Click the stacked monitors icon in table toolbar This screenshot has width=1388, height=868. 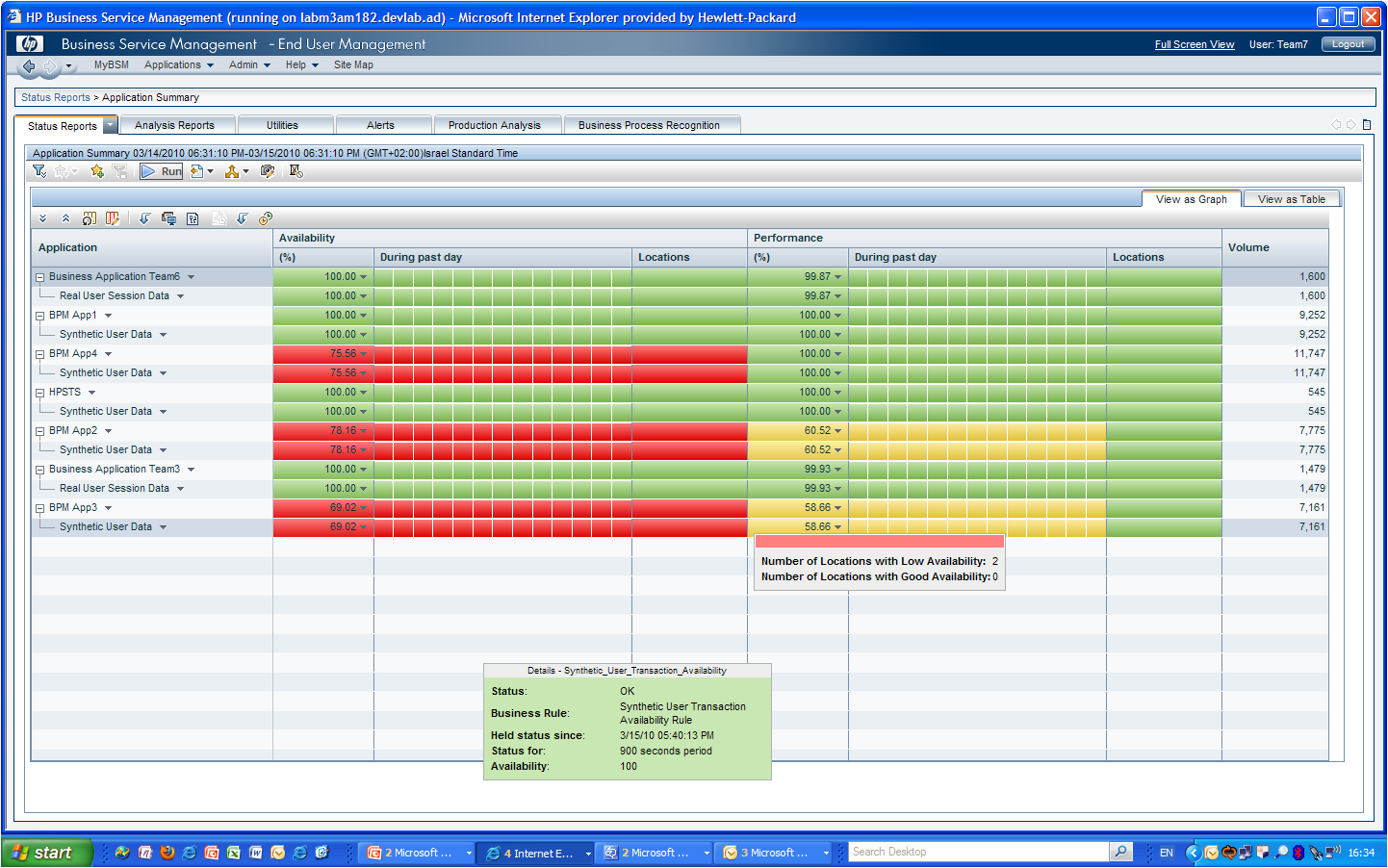[168, 218]
